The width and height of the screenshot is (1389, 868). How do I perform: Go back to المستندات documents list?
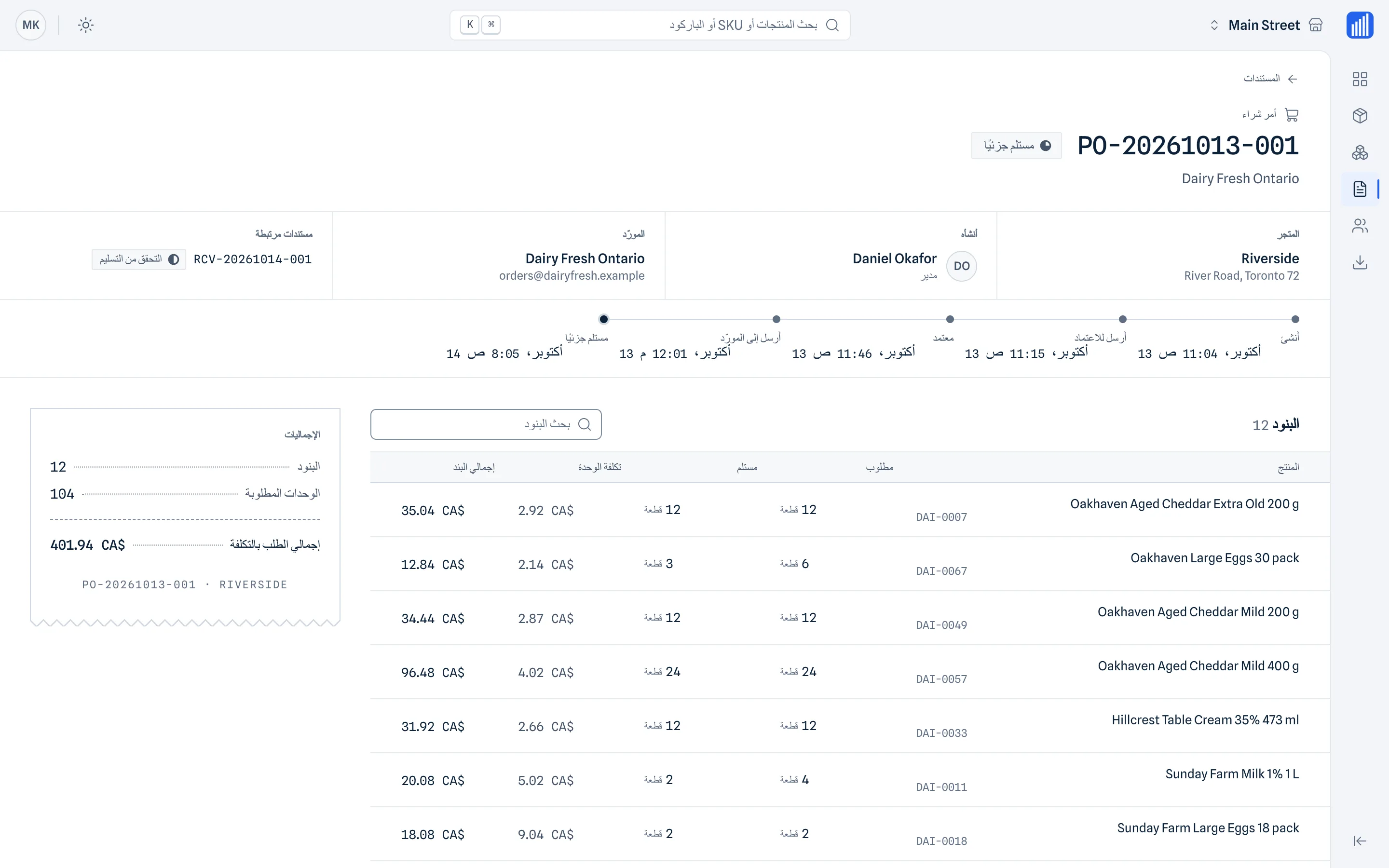coord(1271,79)
